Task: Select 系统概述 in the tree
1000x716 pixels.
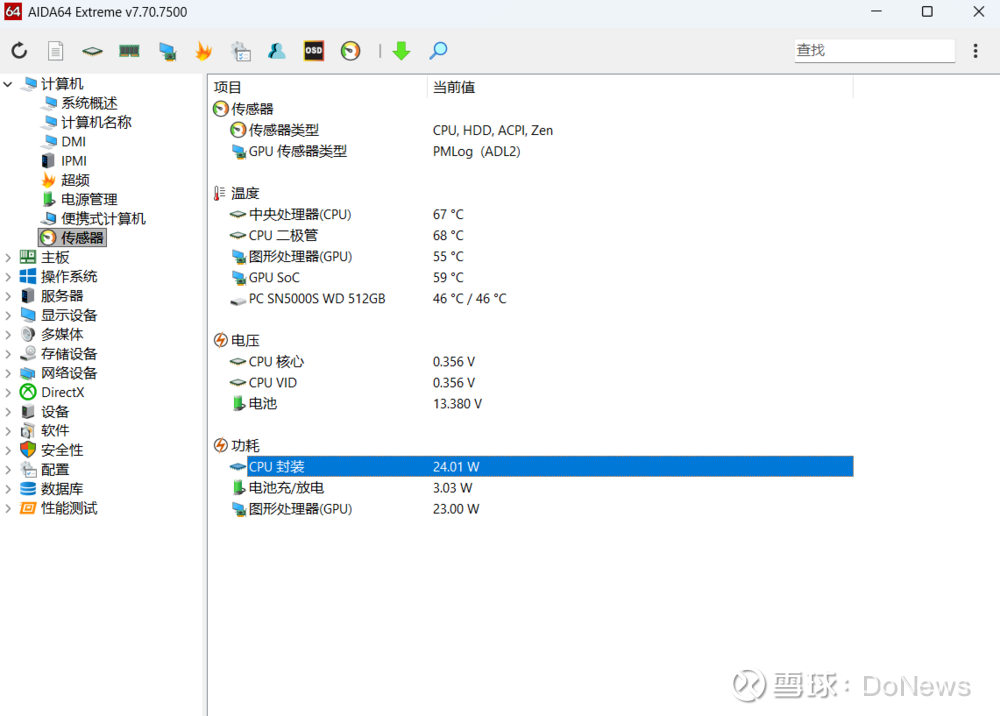Action: (89, 103)
